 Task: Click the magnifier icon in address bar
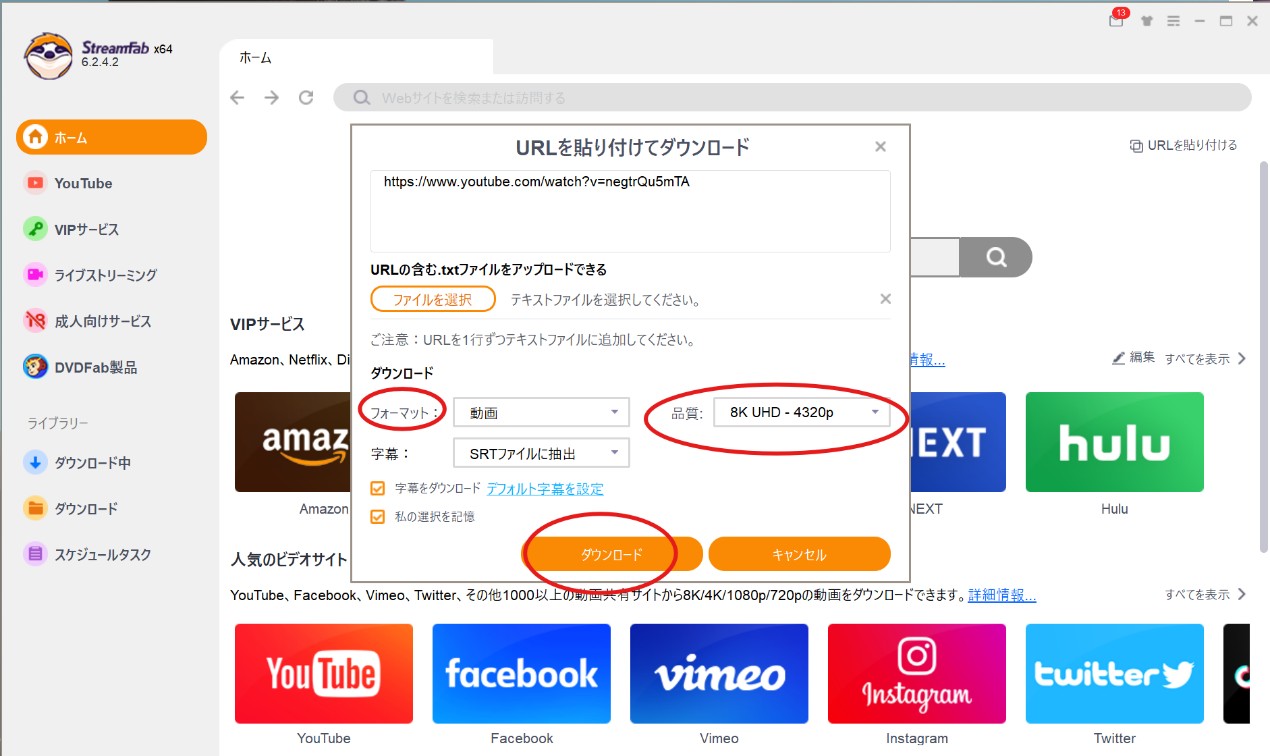coord(360,98)
